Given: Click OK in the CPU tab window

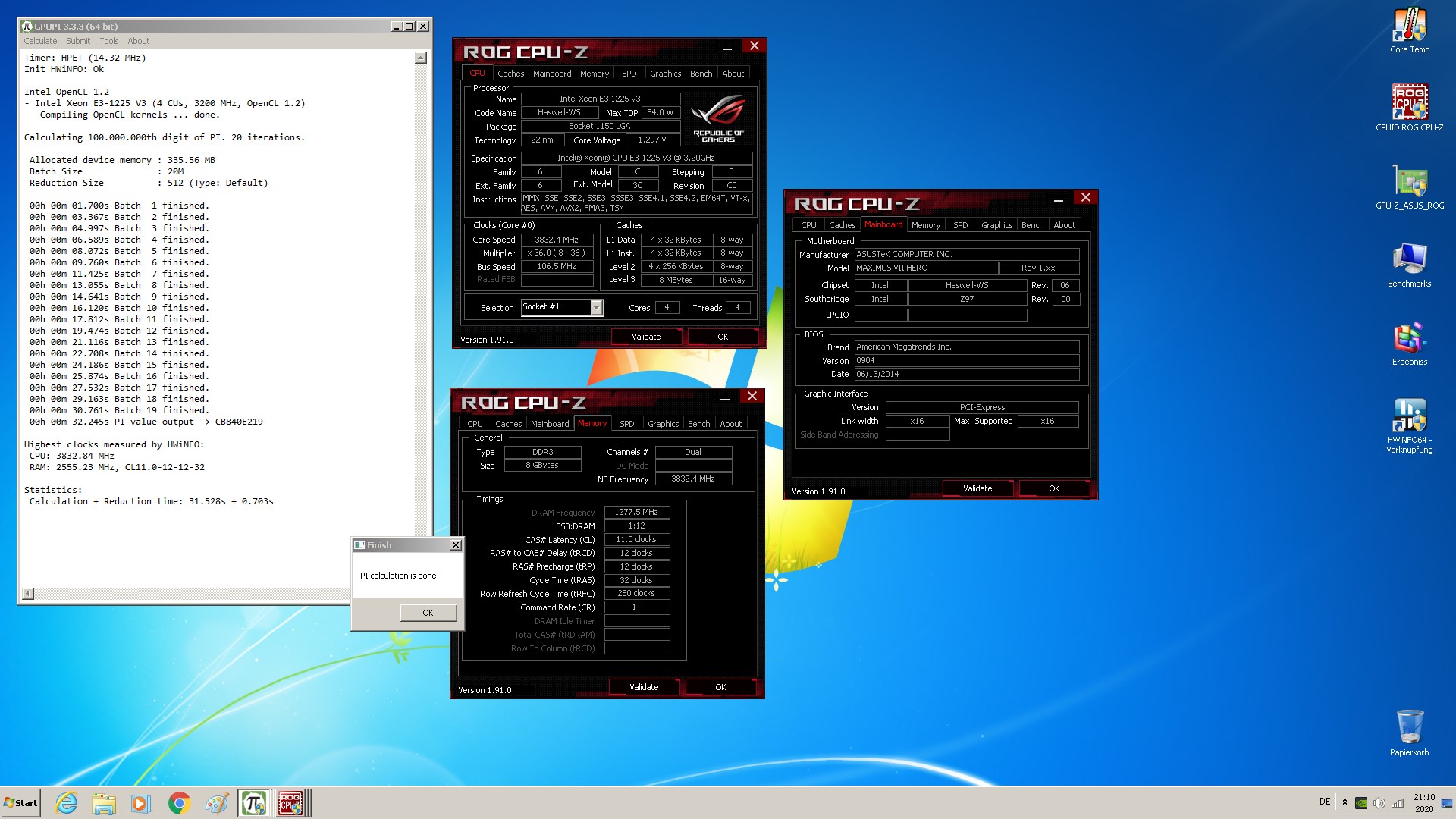Looking at the screenshot, I should pos(723,337).
